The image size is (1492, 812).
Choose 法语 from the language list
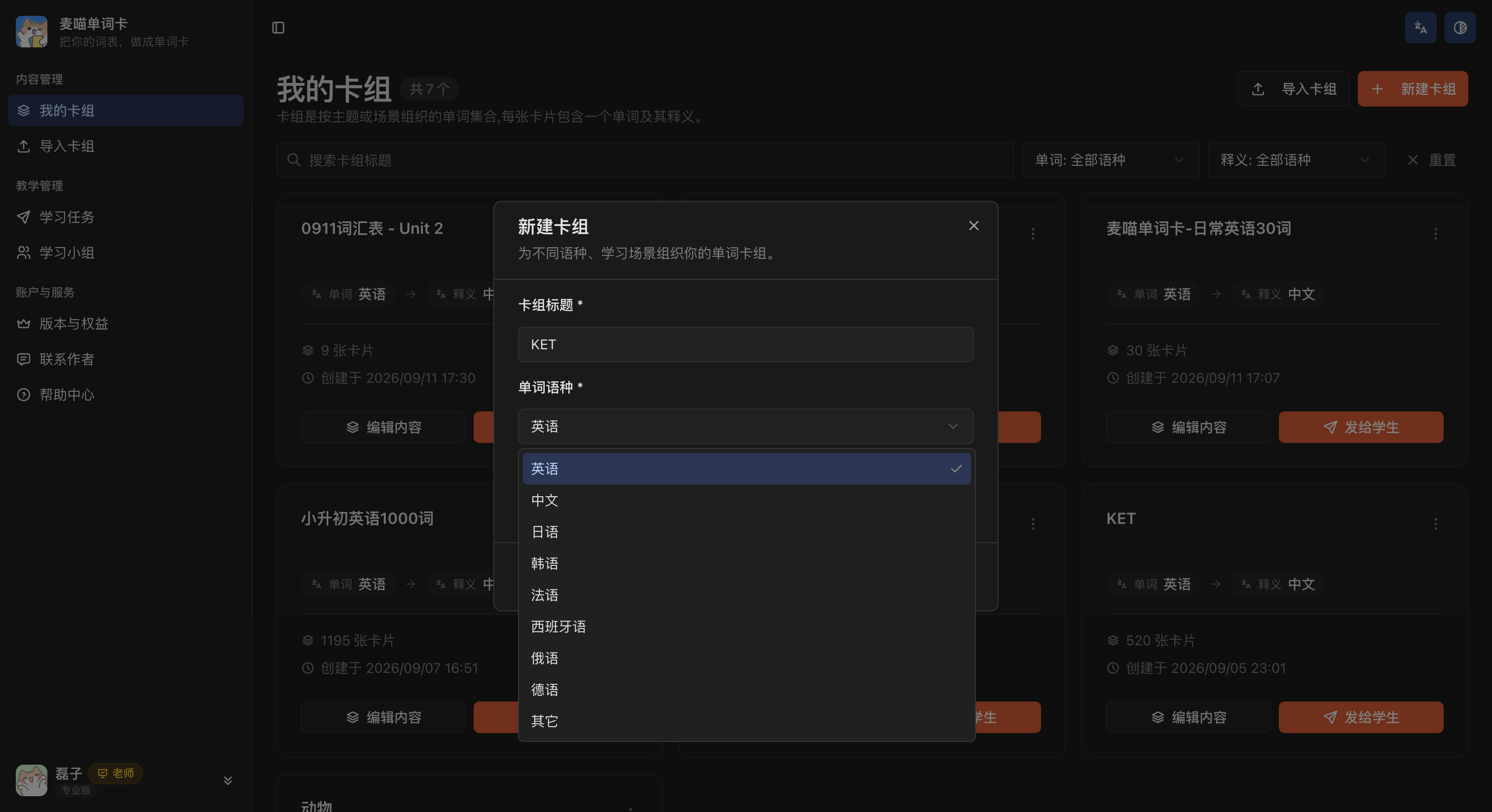click(x=746, y=595)
